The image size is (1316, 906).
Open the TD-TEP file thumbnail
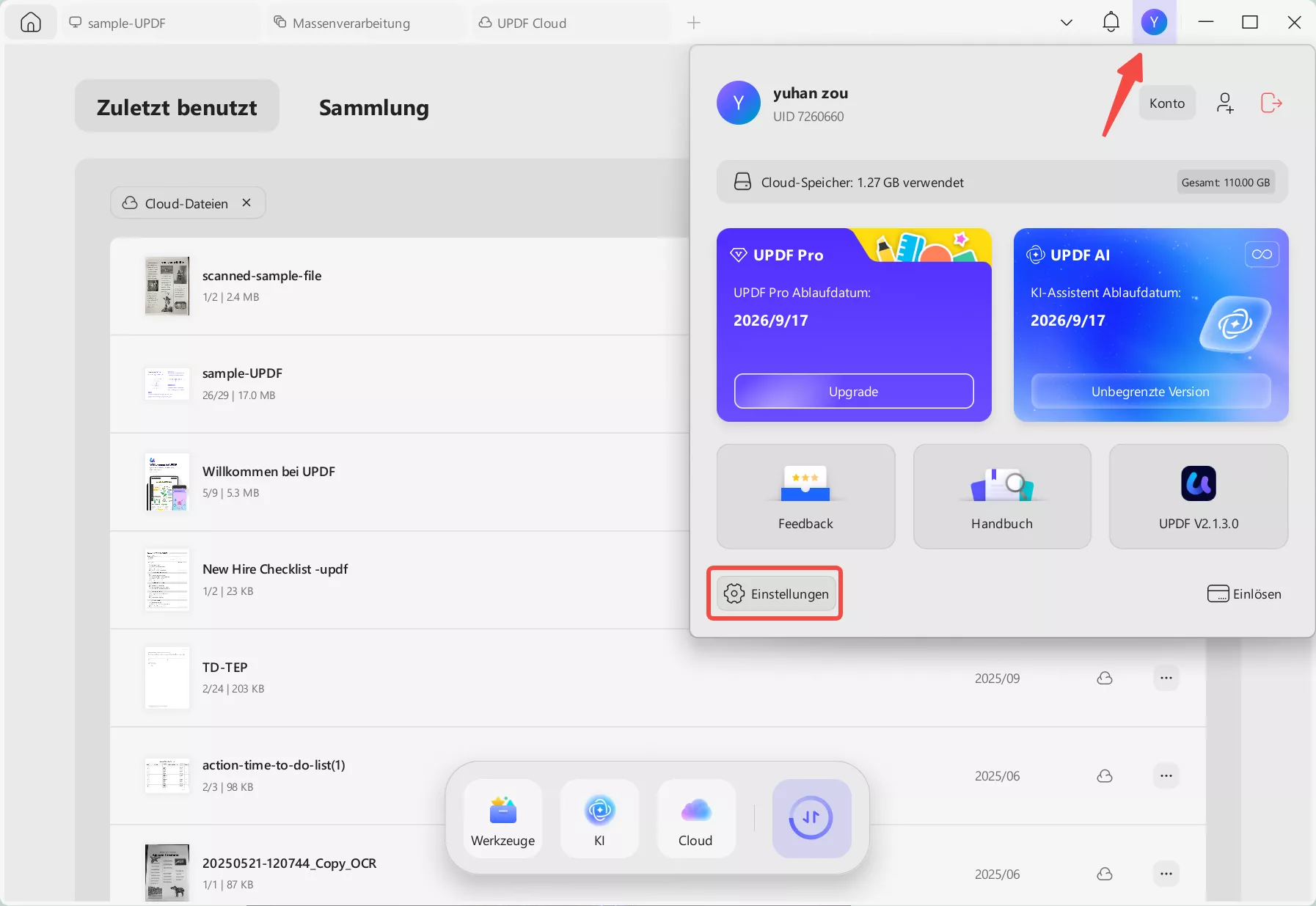coord(167,678)
